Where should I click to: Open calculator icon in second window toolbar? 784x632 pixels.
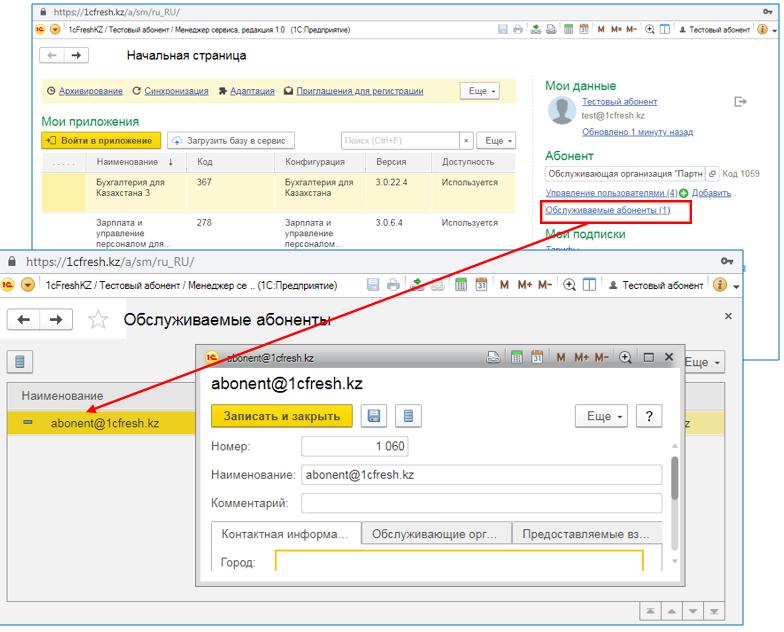point(461,285)
